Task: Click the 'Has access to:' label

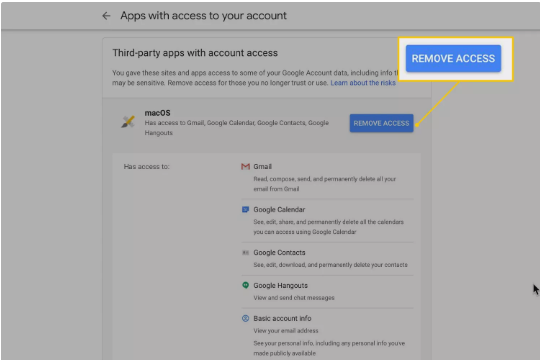Action: [x=146, y=167]
